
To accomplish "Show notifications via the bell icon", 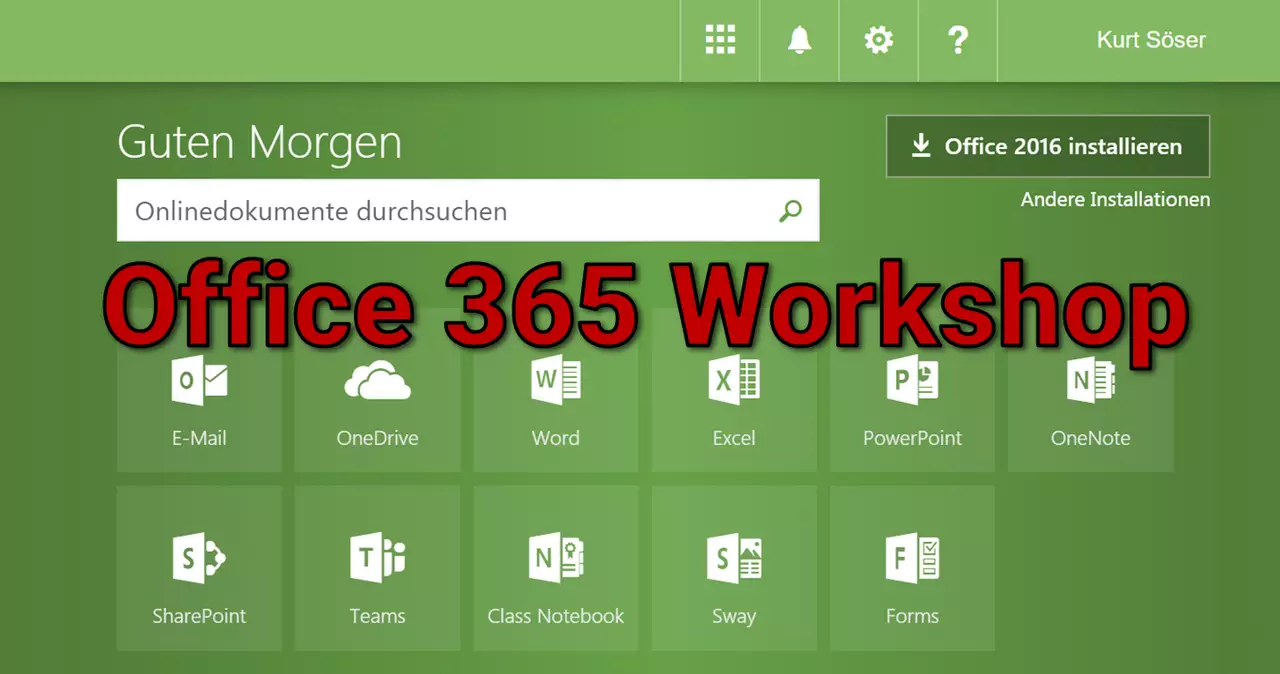I will tap(799, 40).
